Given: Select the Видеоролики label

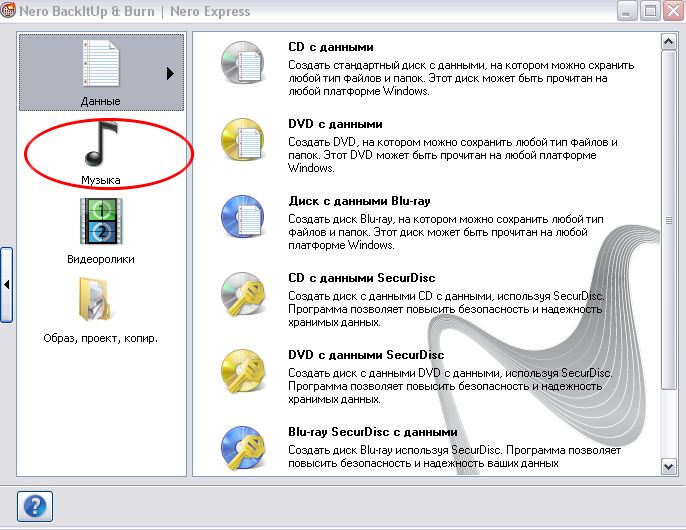Looking at the screenshot, I should coord(101,259).
